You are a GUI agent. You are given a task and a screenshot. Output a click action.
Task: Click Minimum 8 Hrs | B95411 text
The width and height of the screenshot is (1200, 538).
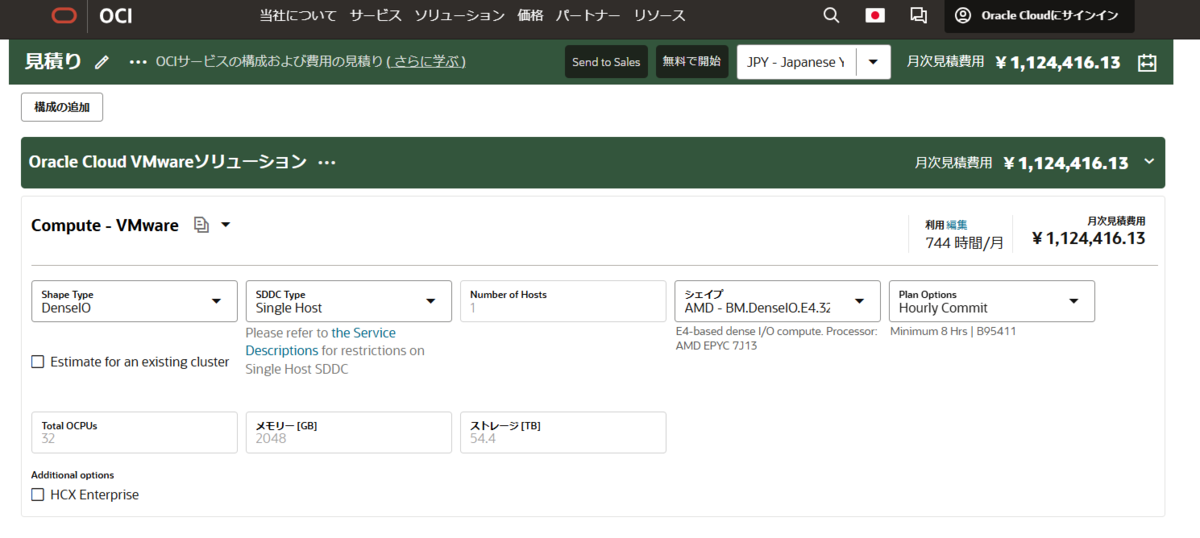(953, 331)
